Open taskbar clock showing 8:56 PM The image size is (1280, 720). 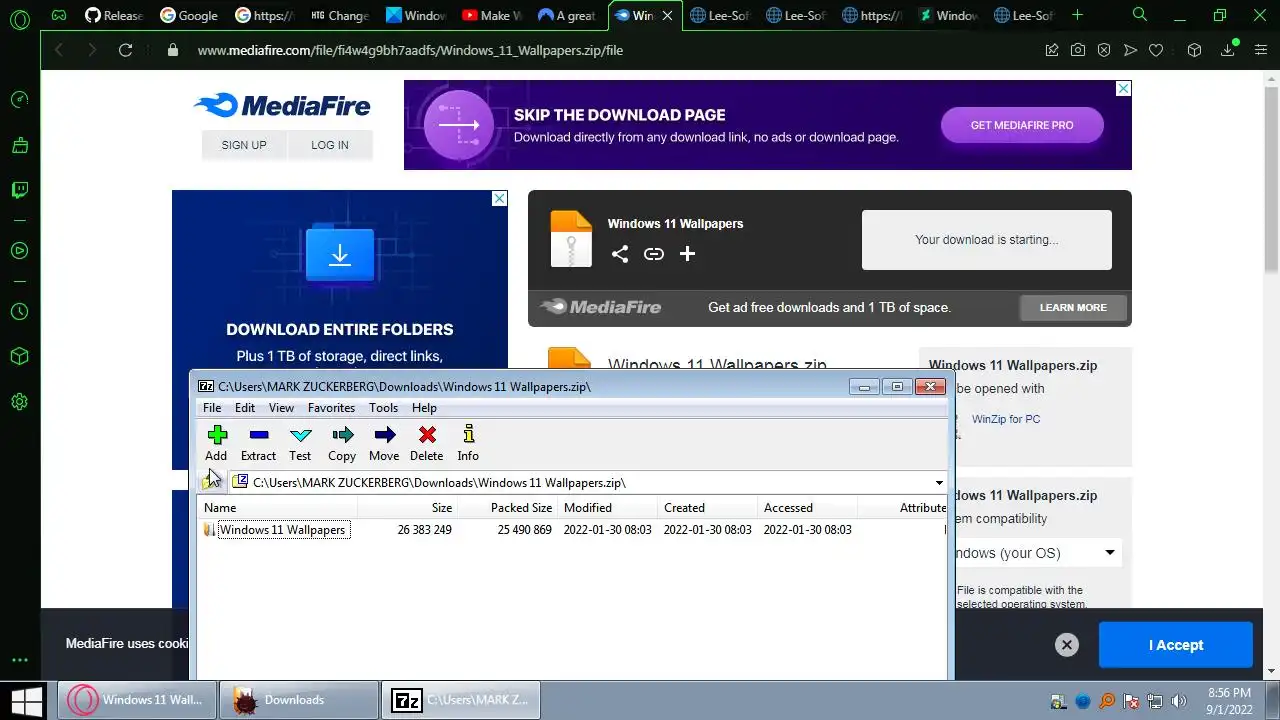[1229, 700]
